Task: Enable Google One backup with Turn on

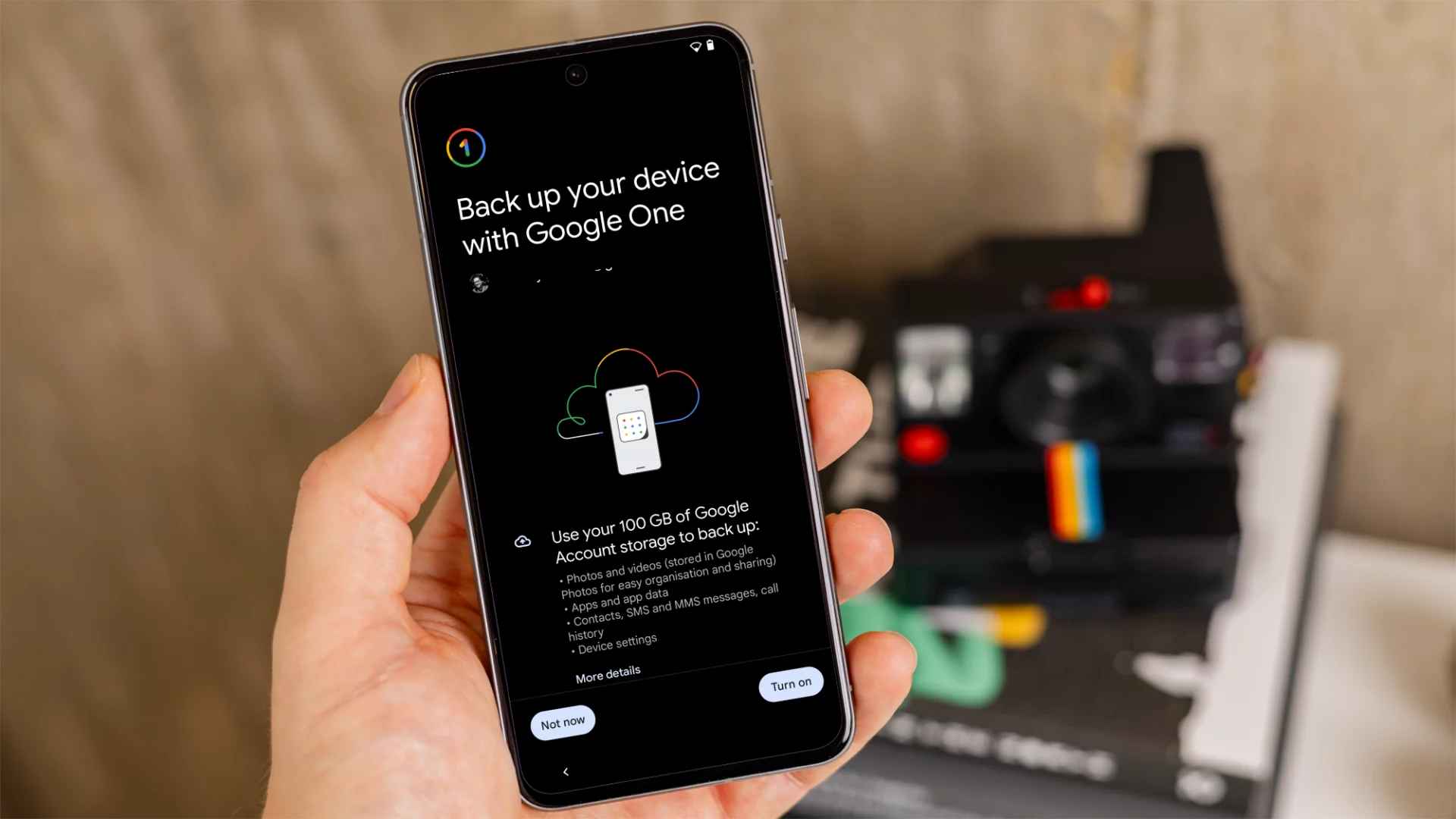Action: click(x=790, y=683)
